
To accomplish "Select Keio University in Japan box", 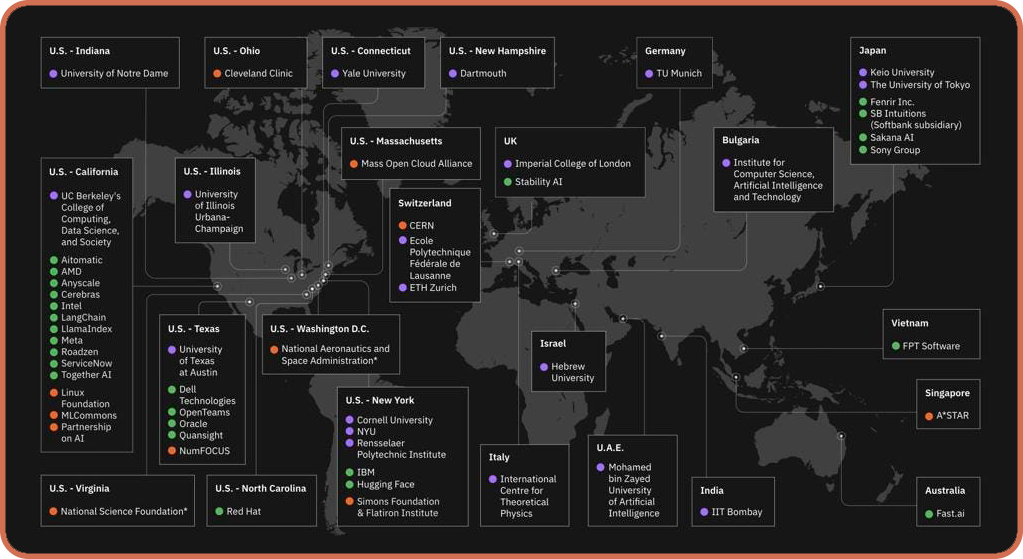I will [x=902, y=72].
